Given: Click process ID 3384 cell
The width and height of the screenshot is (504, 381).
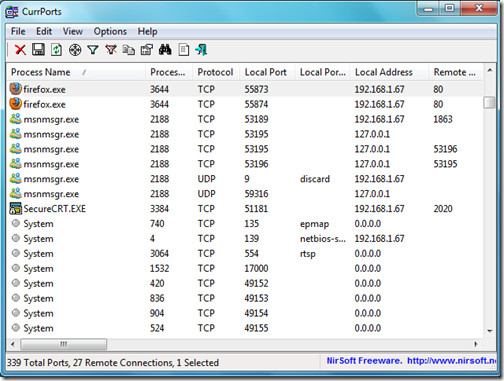Looking at the screenshot, I should pos(159,209).
